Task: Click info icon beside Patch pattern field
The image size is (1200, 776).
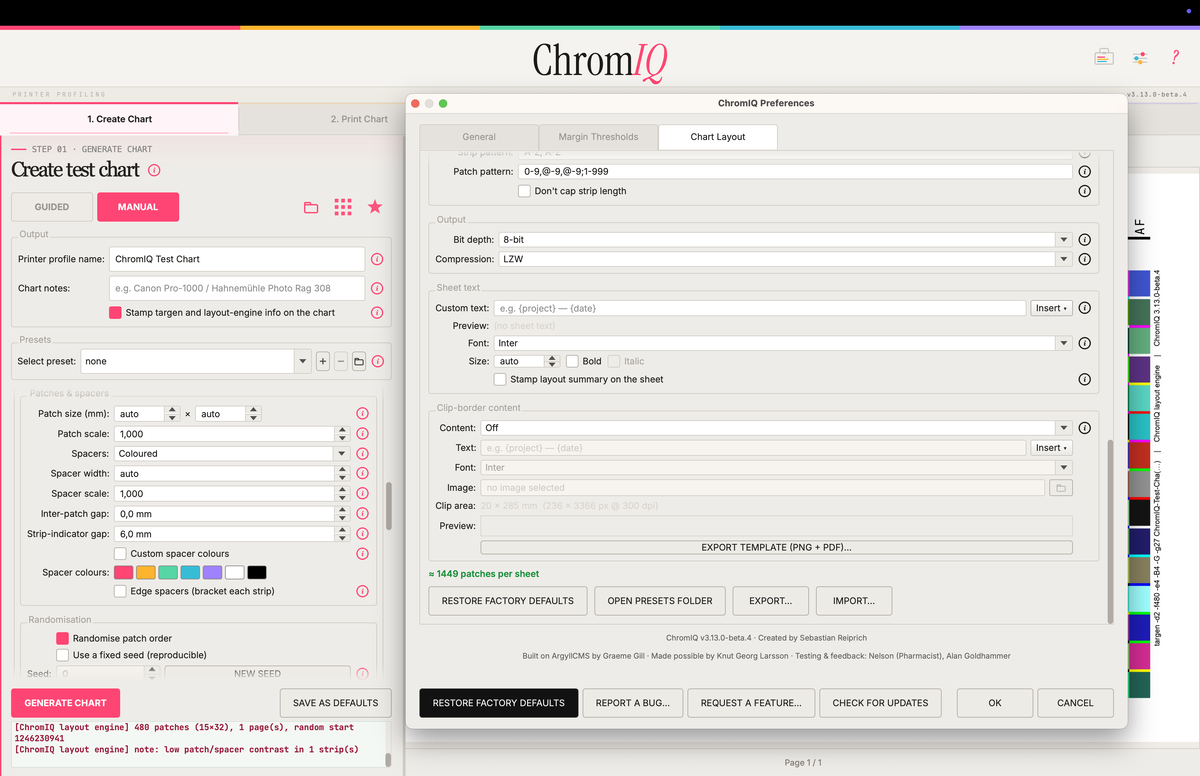Action: tap(1084, 171)
